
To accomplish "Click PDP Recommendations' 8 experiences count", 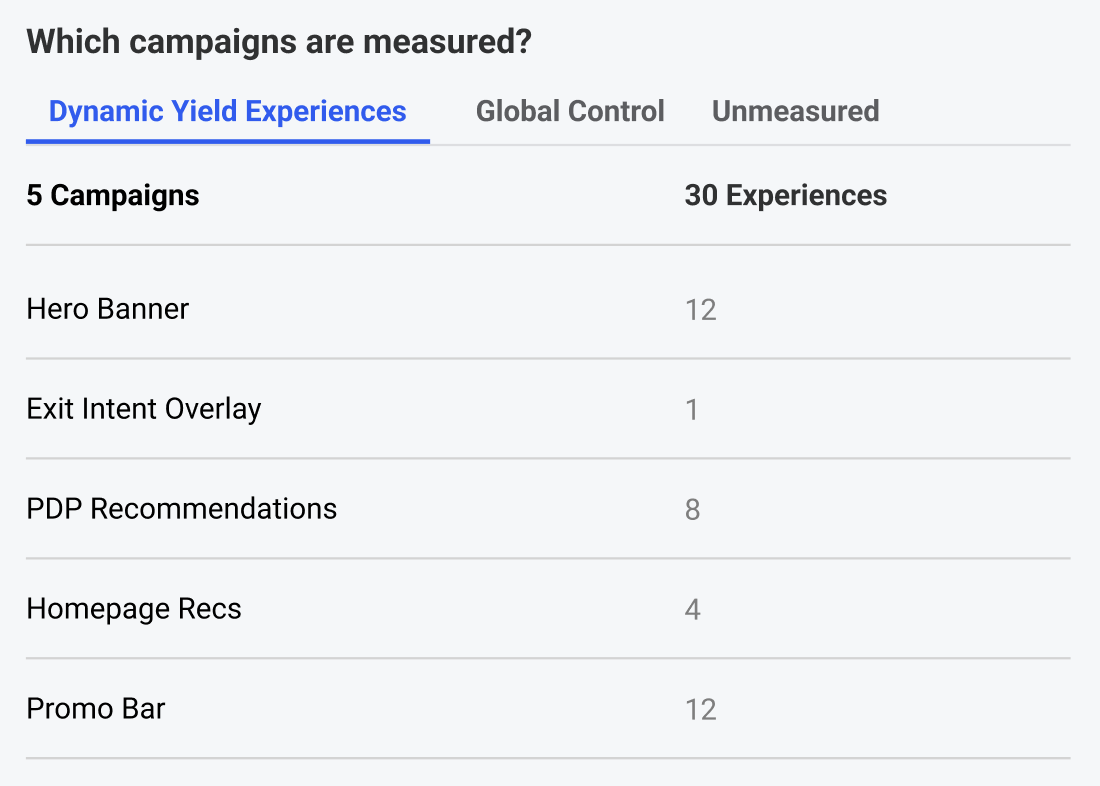I will pyautogui.click(x=692, y=509).
